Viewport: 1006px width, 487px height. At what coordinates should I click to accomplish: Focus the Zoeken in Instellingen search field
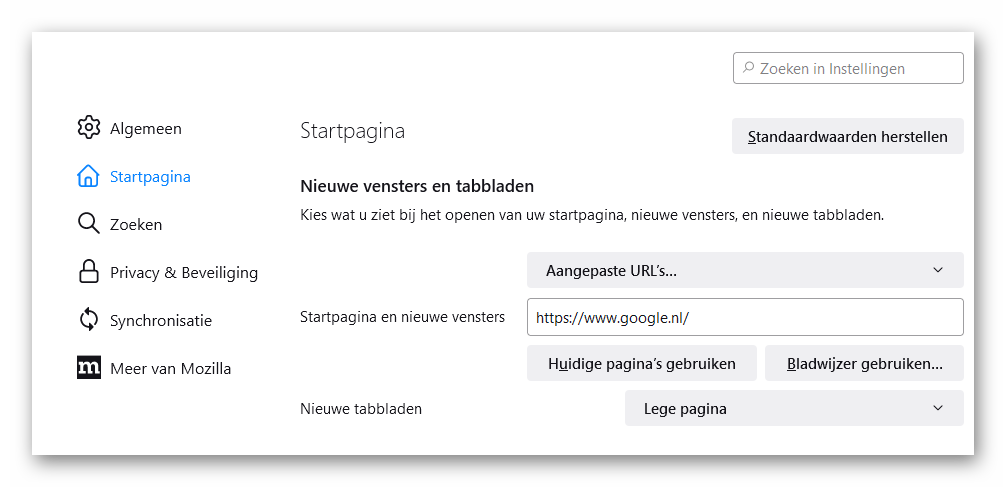[x=856, y=68]
